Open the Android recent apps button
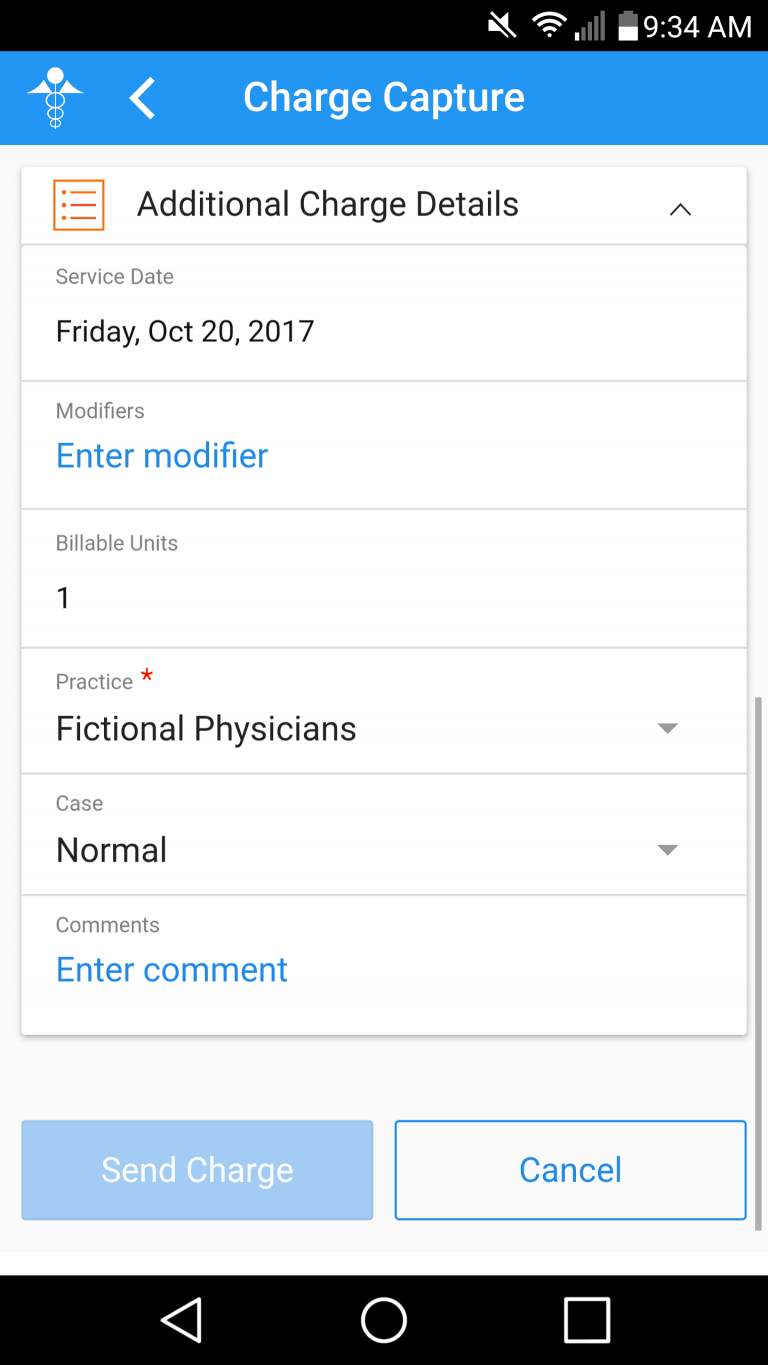This screenshot has height=1365, width=768. 587,1319
